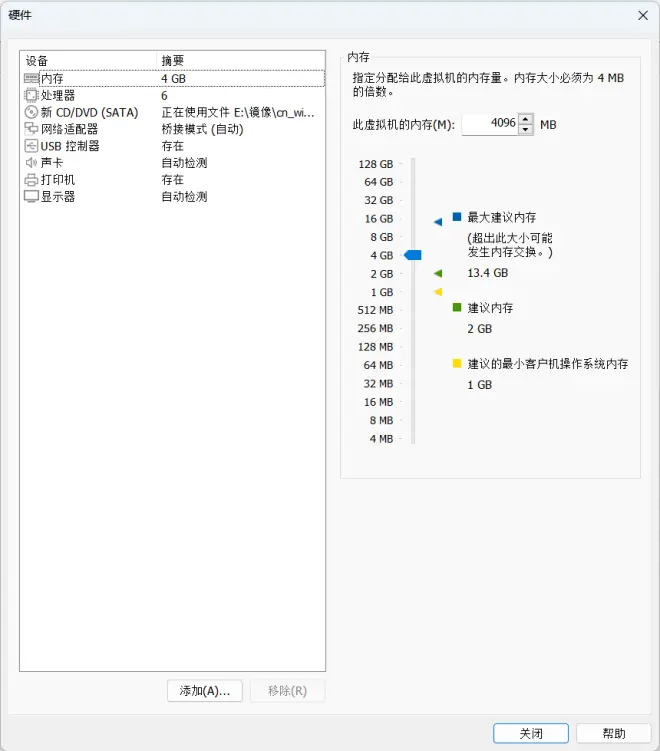This screenshot has height=751, width=660.
Task: Click the 桥接模式 (自动) summary text
Action: coord(203,129)
